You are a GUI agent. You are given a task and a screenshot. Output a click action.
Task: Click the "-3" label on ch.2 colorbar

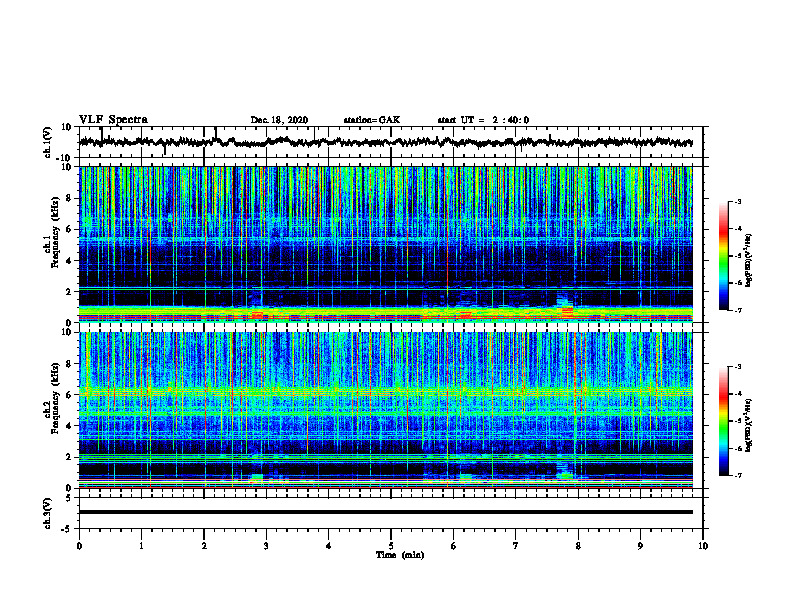pyautogui.click(x=738, y=367)
